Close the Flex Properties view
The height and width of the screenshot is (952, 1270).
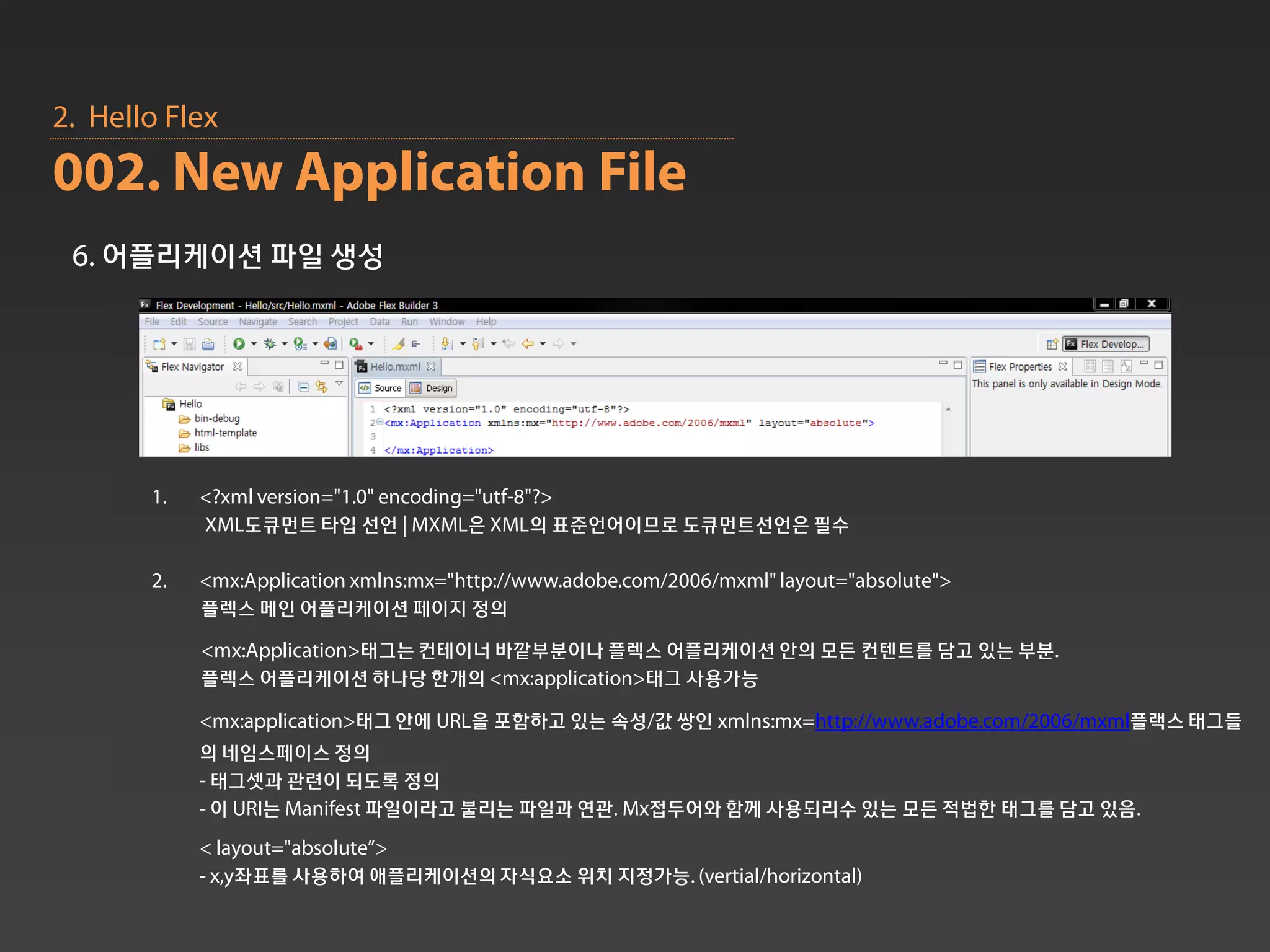pos(1062,366)
